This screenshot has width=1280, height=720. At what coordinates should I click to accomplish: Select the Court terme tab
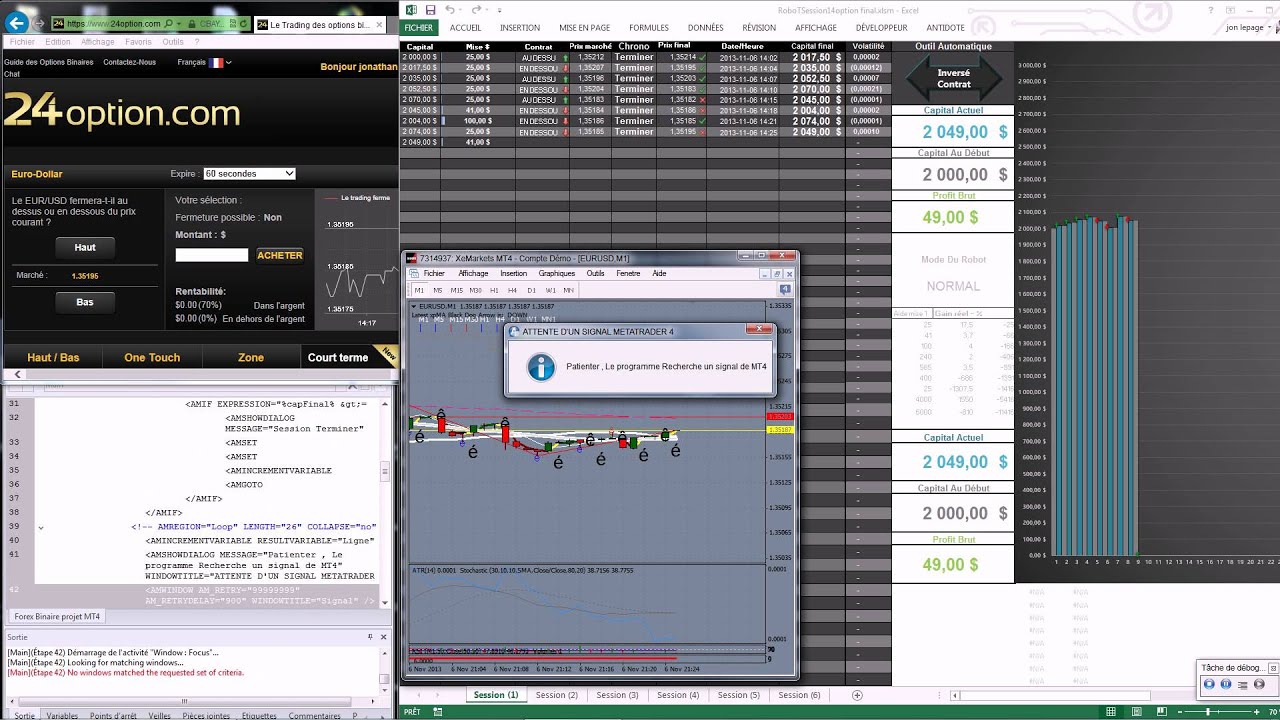[338, 357]
